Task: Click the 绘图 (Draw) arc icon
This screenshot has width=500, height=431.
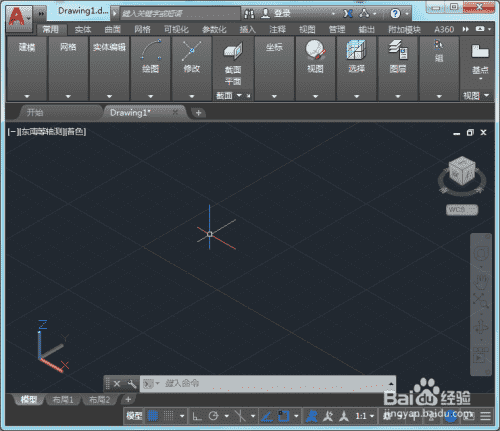Action: (x=151, y=50)
